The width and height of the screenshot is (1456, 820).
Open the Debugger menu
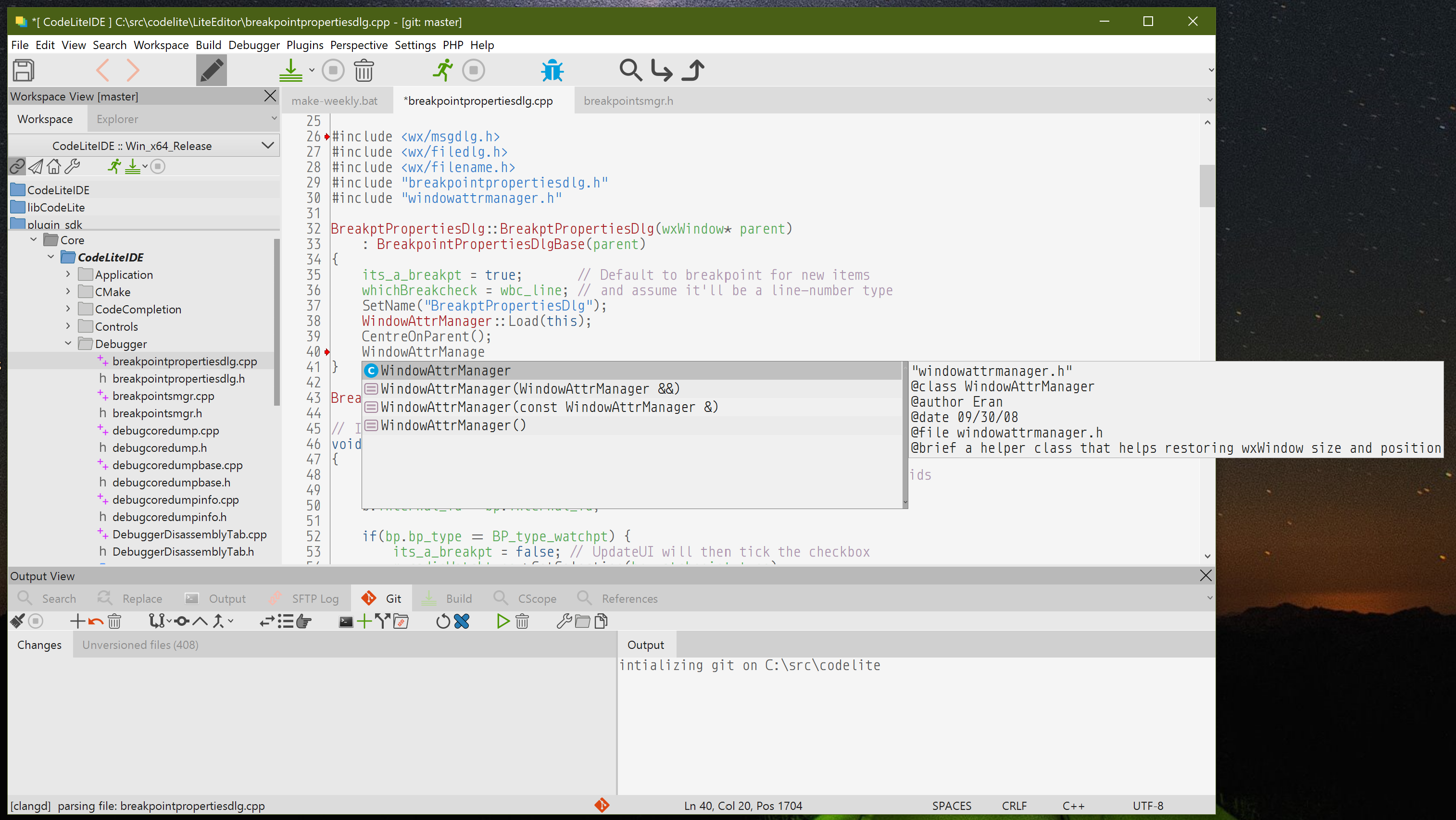[x=253, y=45]
